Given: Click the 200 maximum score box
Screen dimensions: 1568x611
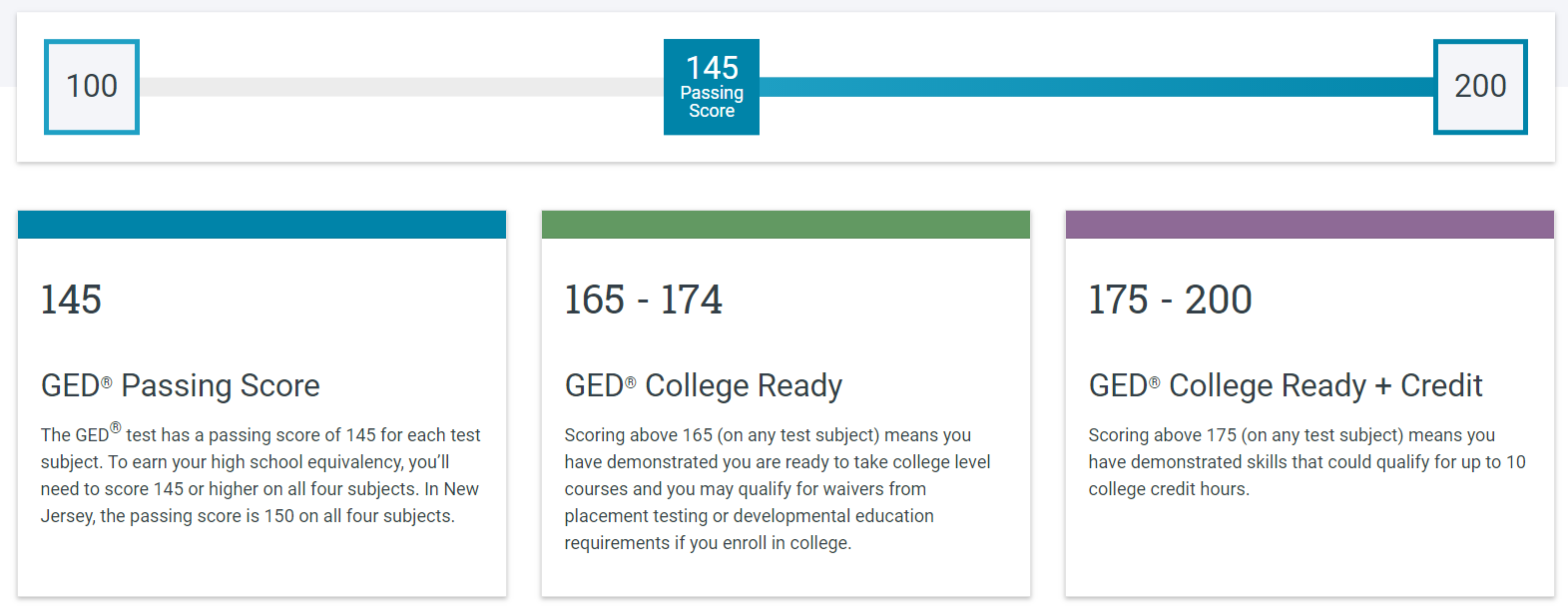Looking at the screenshot, I should click(x=1480, y=87).
